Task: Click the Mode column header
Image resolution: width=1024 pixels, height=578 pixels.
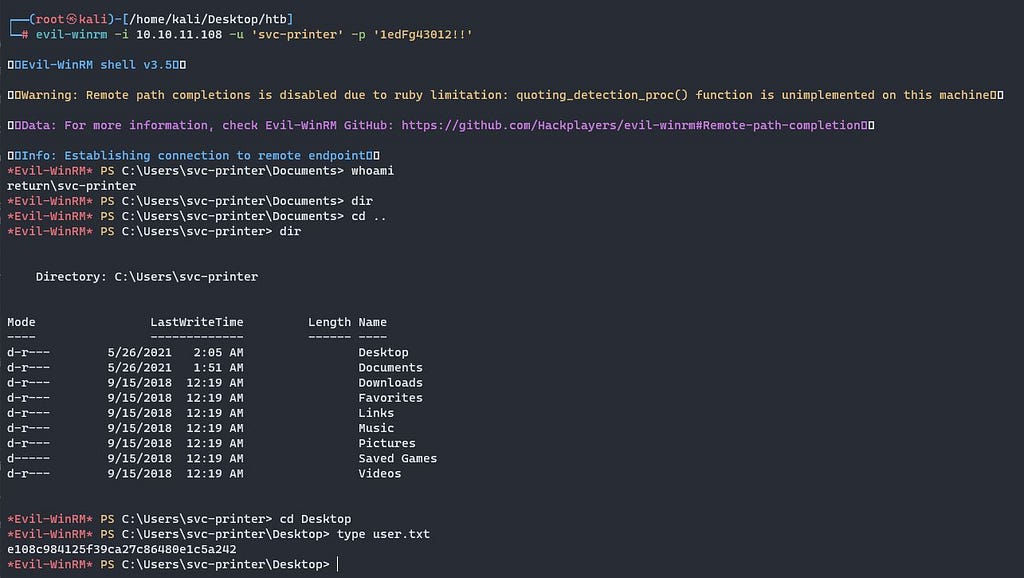Action: click(21, 322)
